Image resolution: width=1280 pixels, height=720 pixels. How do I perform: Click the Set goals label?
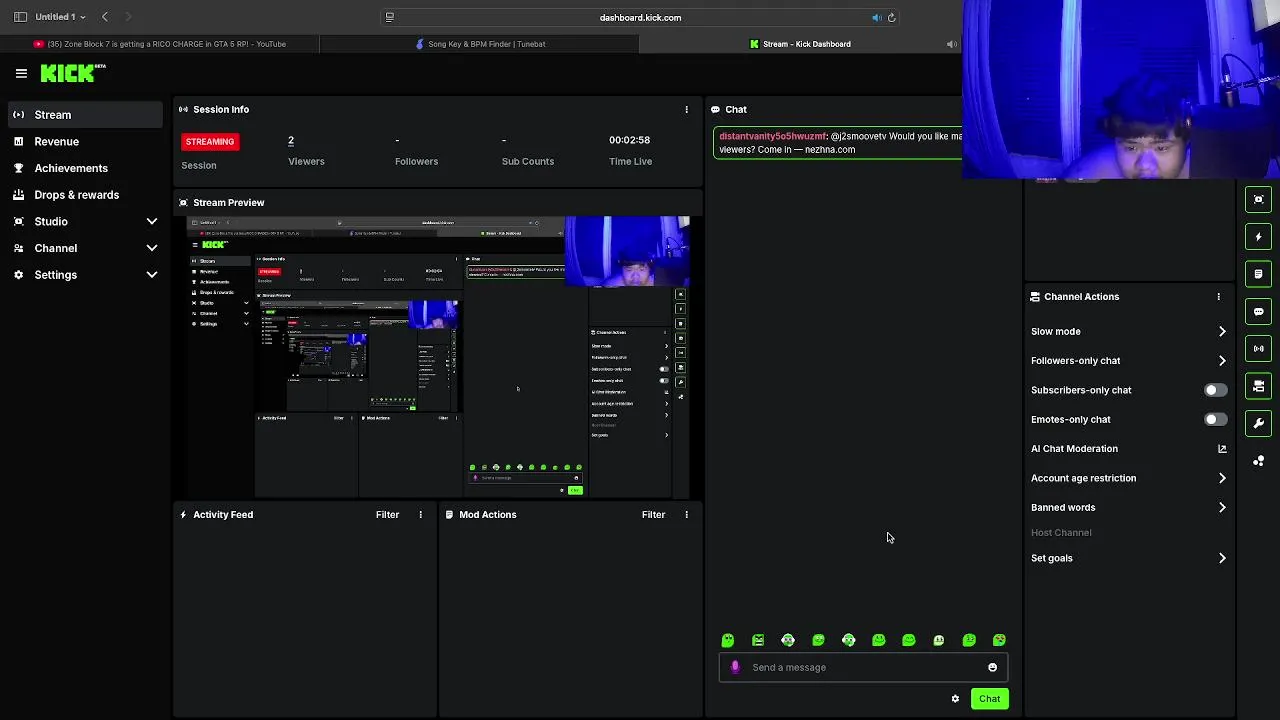(x=1051, y=558)
